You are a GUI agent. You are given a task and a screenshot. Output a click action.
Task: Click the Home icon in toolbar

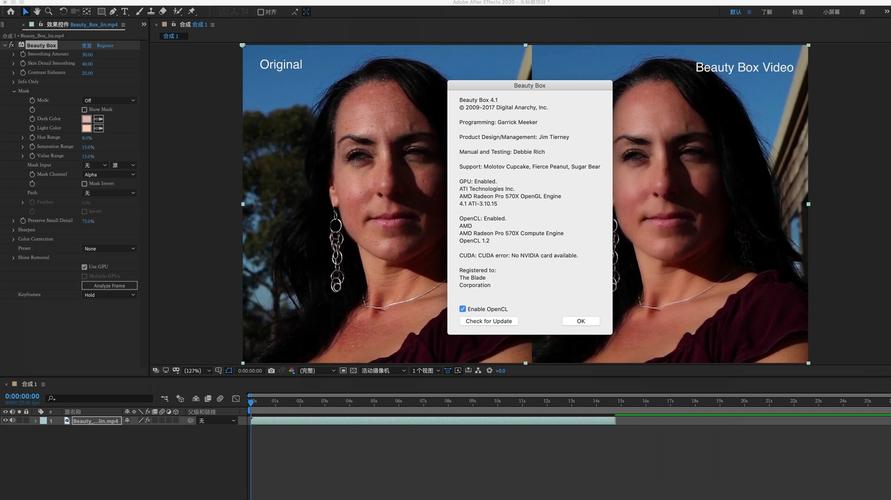click(x=11, y=11)
